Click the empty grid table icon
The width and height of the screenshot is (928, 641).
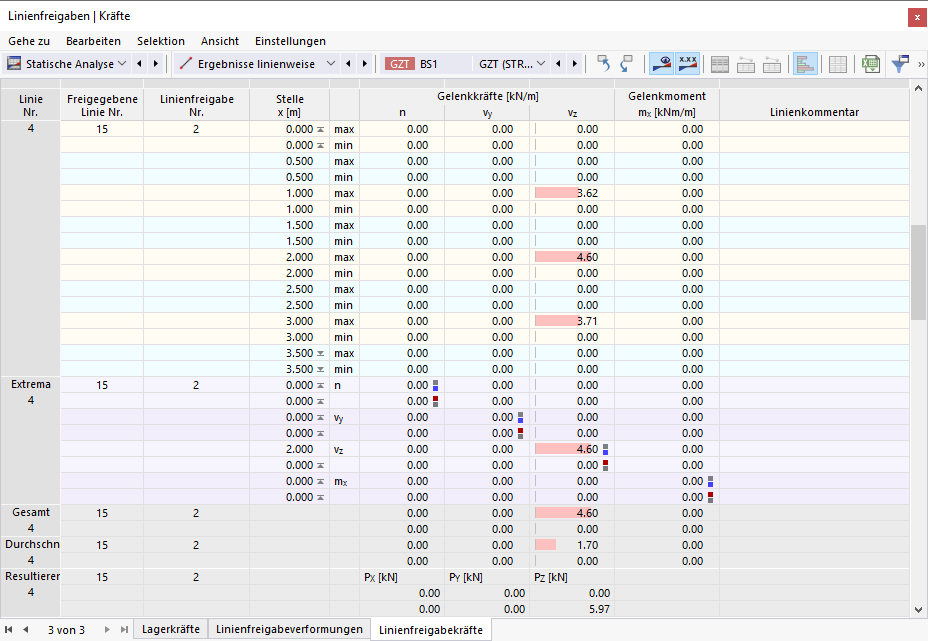click(x=838, y=63)
